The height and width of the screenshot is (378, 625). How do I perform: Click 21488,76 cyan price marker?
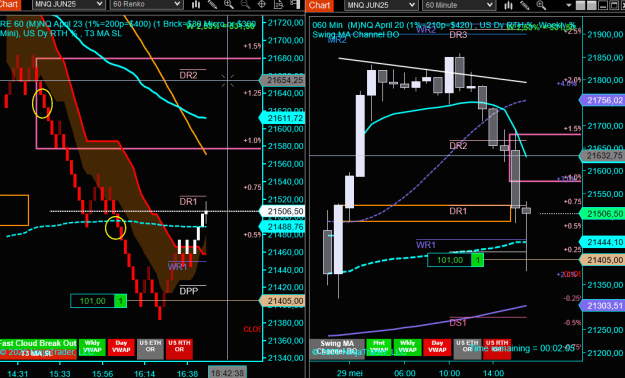[x=283, y=226]
